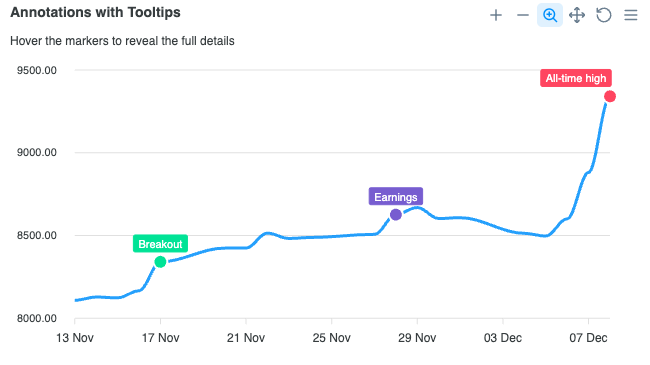Click the 'Annotations with Tooltips' chart title
Viewport: 650px width, 365px height.
pos(95,12)
